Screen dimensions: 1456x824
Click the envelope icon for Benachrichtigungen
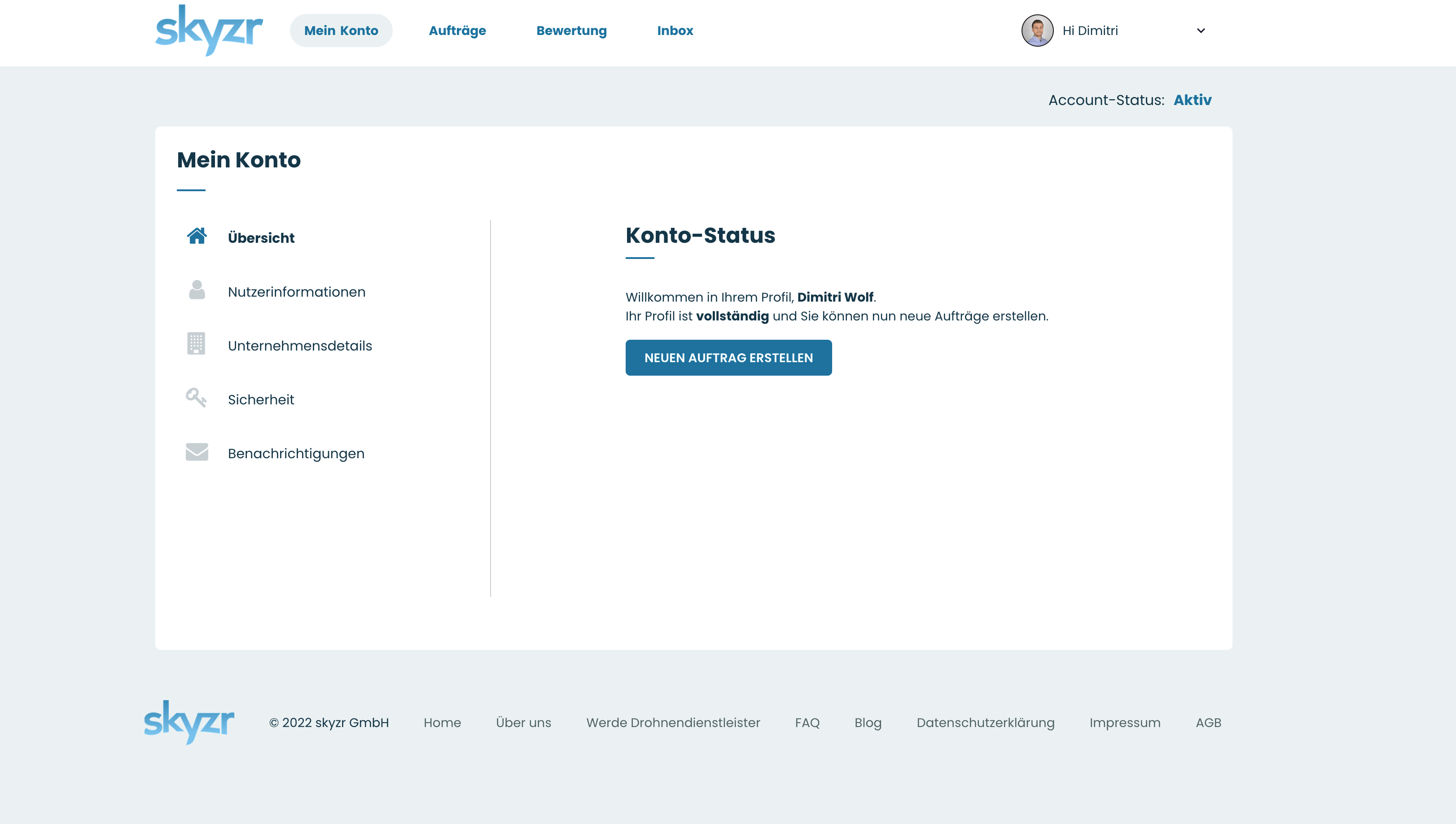point(196,452)
